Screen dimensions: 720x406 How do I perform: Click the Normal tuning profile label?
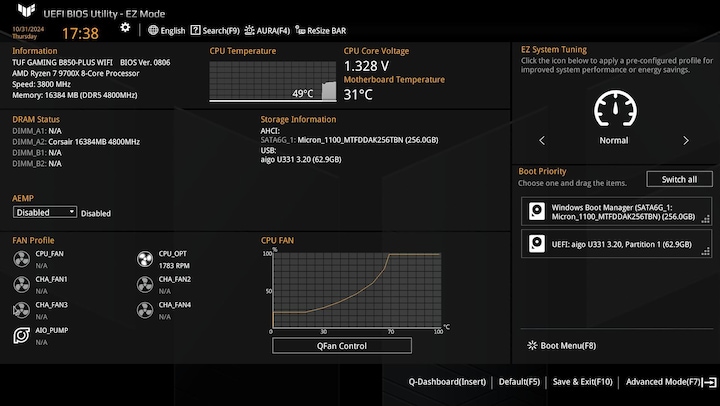coord(613,141)
